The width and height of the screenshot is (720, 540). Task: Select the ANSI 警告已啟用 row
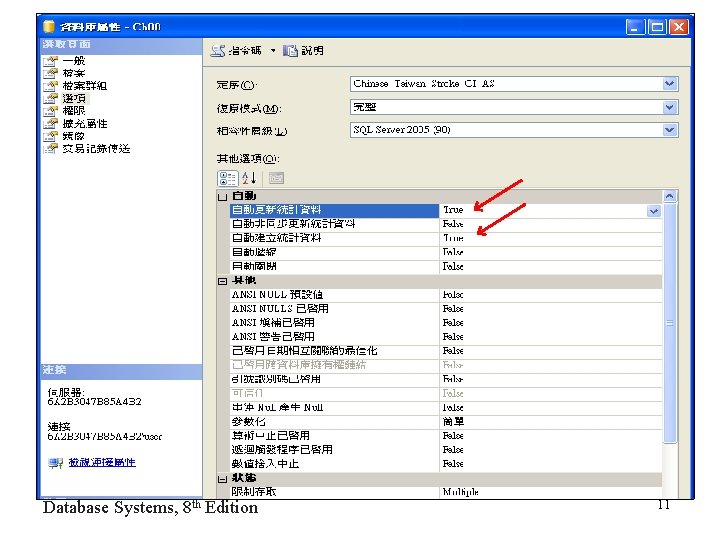[445, 337]
